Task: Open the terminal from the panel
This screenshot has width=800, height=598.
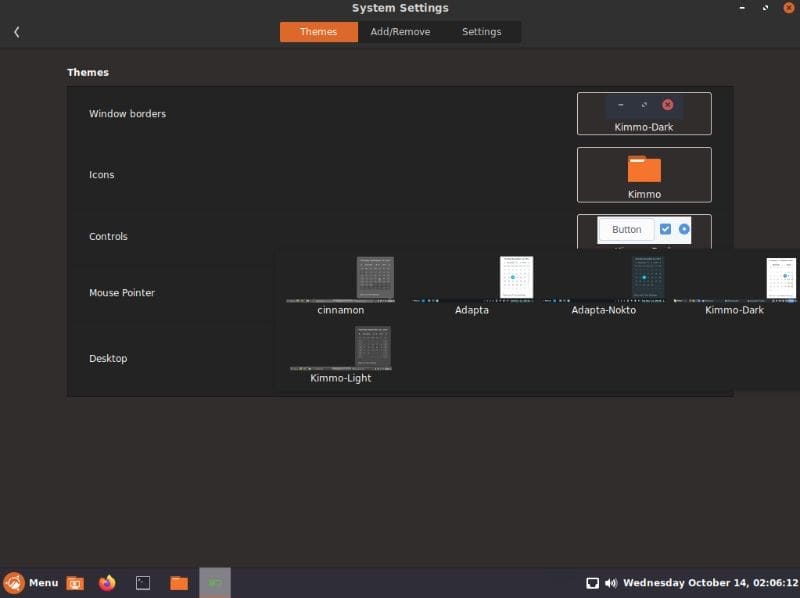Action: tap(143, 583)
